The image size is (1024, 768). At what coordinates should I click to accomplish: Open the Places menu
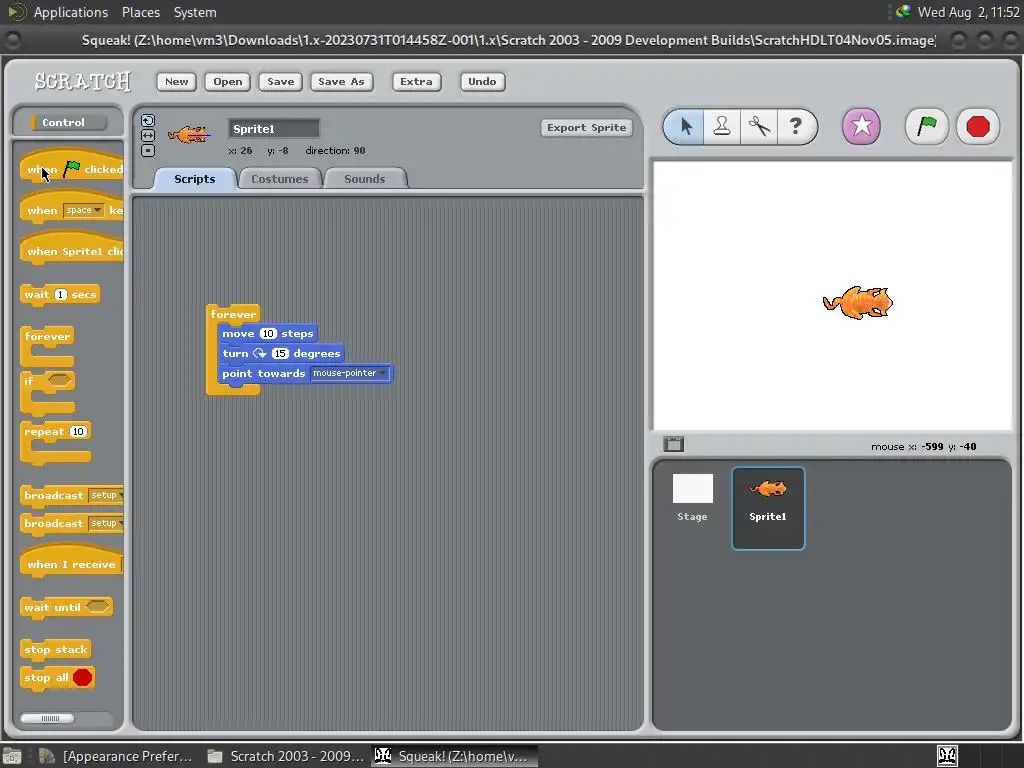click(140, 12)
